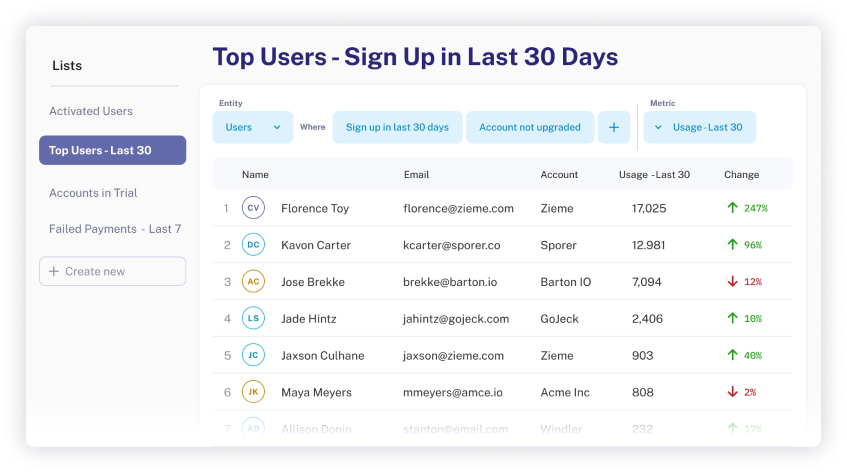Image resolution: width=847 pixels, height=473 pixels.
Task: Select the Top Users - Last 30 list
Action: (x=112, y=150)
